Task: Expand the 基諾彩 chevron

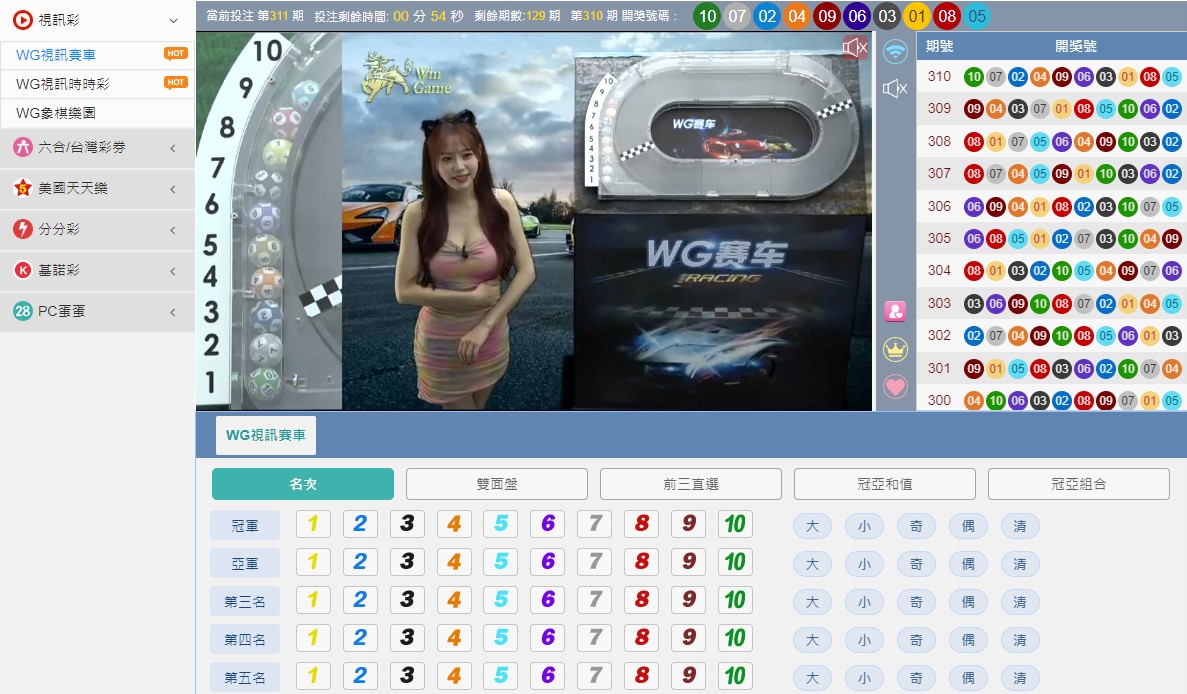Action: point(173,270)
